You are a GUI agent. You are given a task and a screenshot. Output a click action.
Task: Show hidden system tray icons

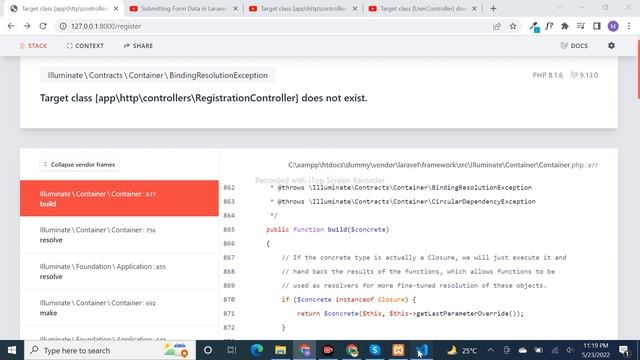pos(491,350)
